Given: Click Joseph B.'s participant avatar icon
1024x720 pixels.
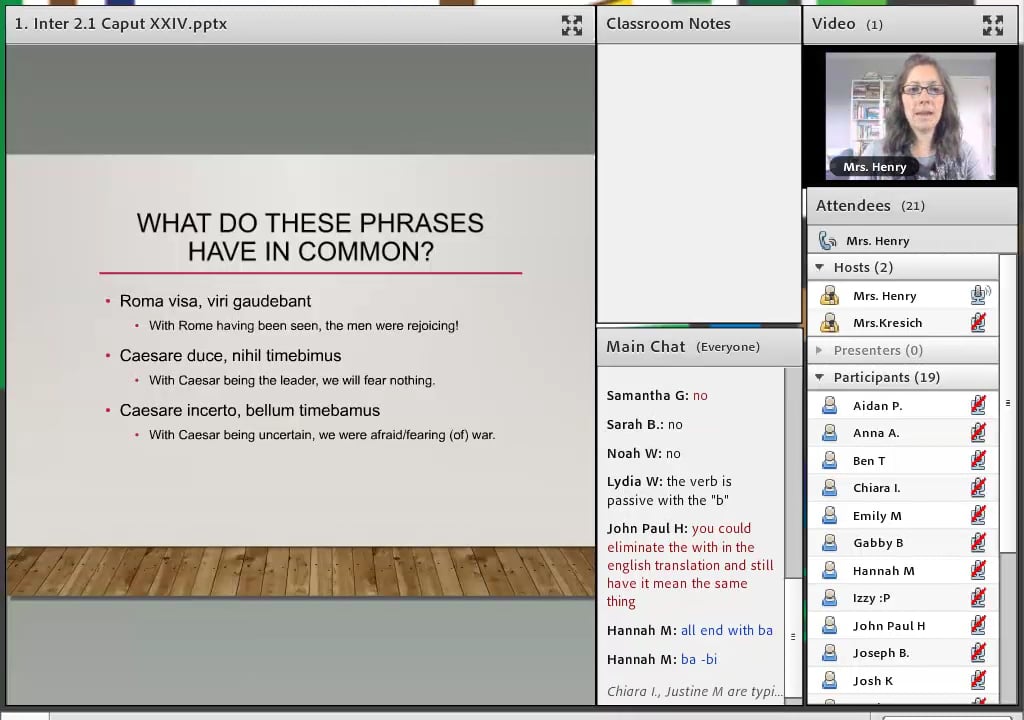Looking at the screenshot, I should click(829, 652).
